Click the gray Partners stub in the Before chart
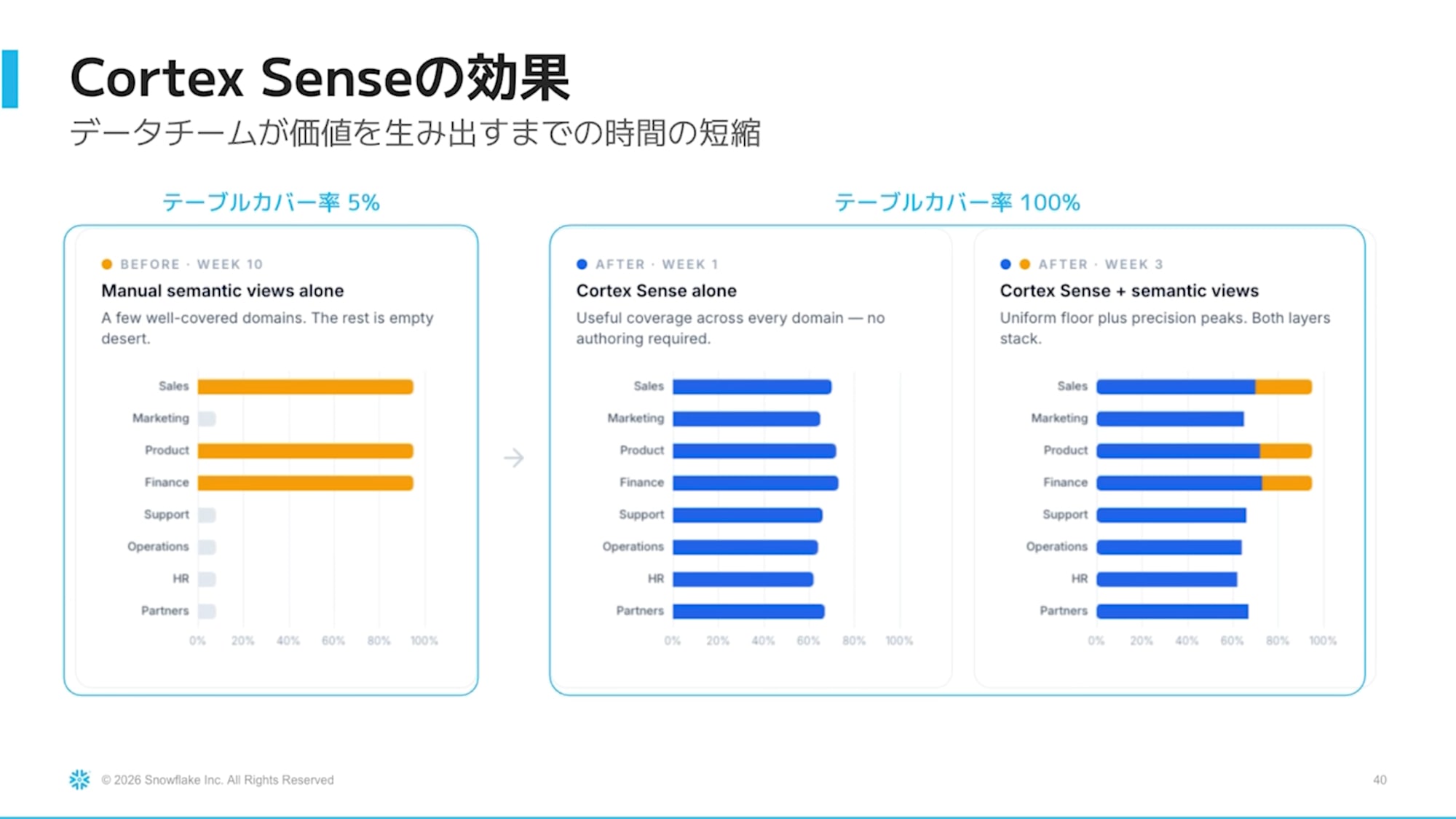The width and height of the screenshot is (1456, 819). [x=207, y=611]
